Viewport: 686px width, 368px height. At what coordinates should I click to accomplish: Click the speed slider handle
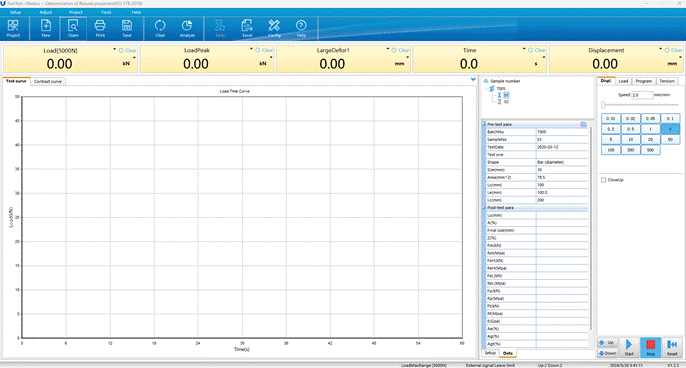[603, 105]
